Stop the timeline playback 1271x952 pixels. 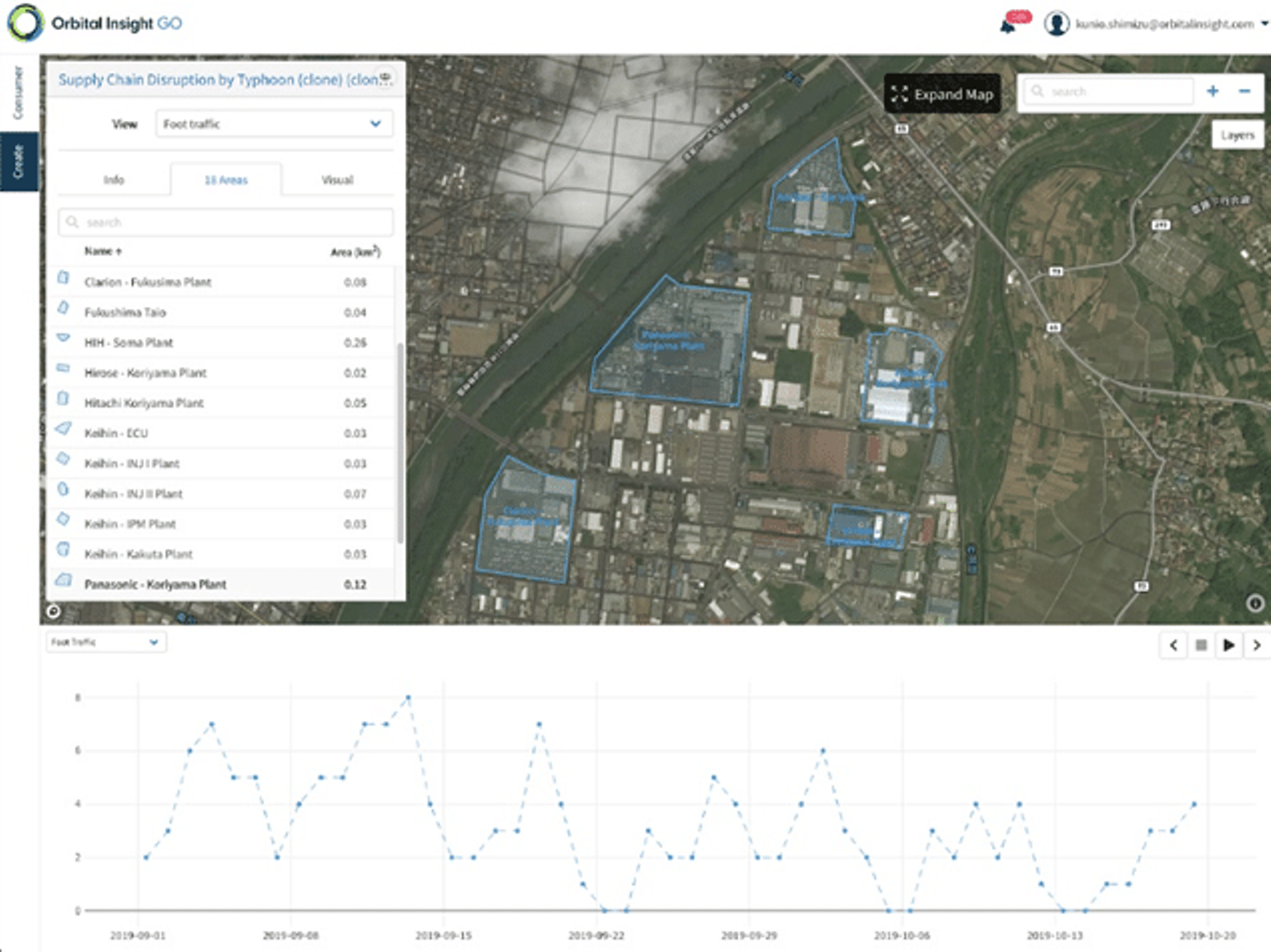click(x=1200, y=646)
